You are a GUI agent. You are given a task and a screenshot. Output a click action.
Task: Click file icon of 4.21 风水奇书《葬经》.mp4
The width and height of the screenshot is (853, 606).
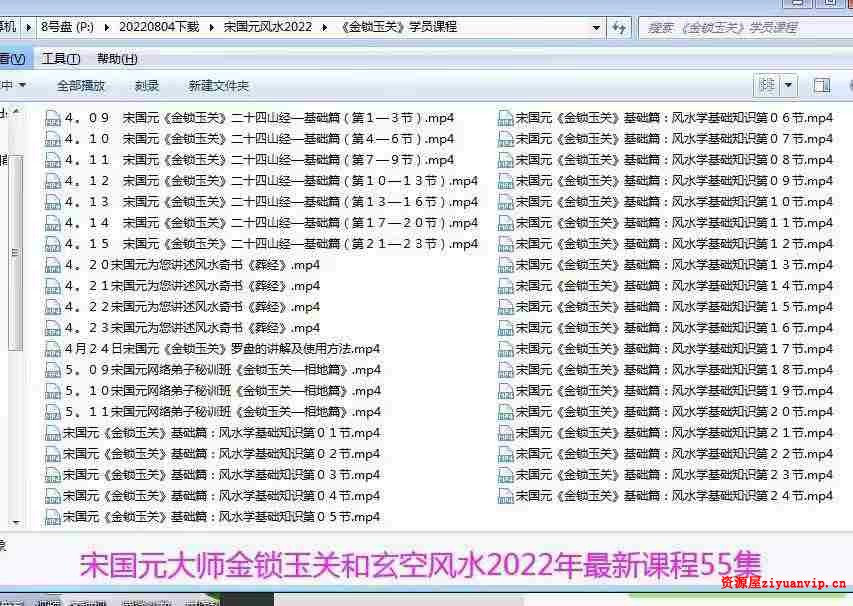[x=53, y=286]
